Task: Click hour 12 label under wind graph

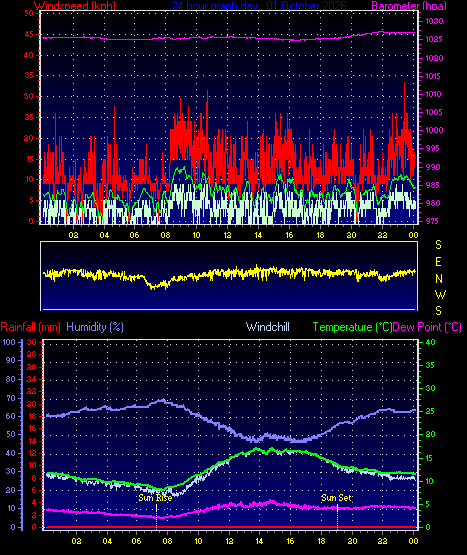Action: [227, 235]
